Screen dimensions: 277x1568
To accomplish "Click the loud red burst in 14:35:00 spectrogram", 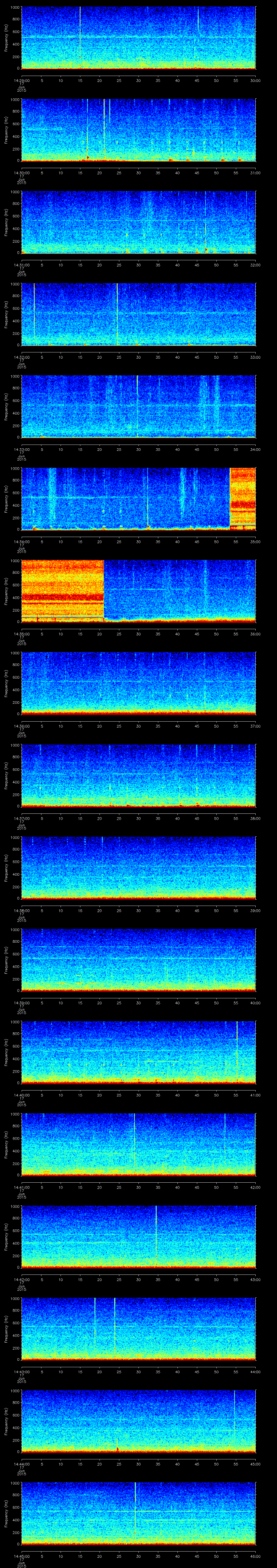I will click(63, 590).
